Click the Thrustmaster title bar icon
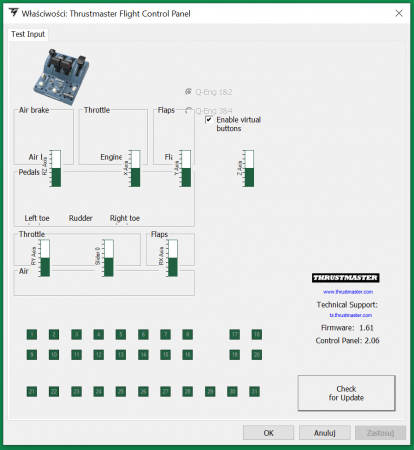The height and width of the screenshot is (450, 414). pos(14,13)
